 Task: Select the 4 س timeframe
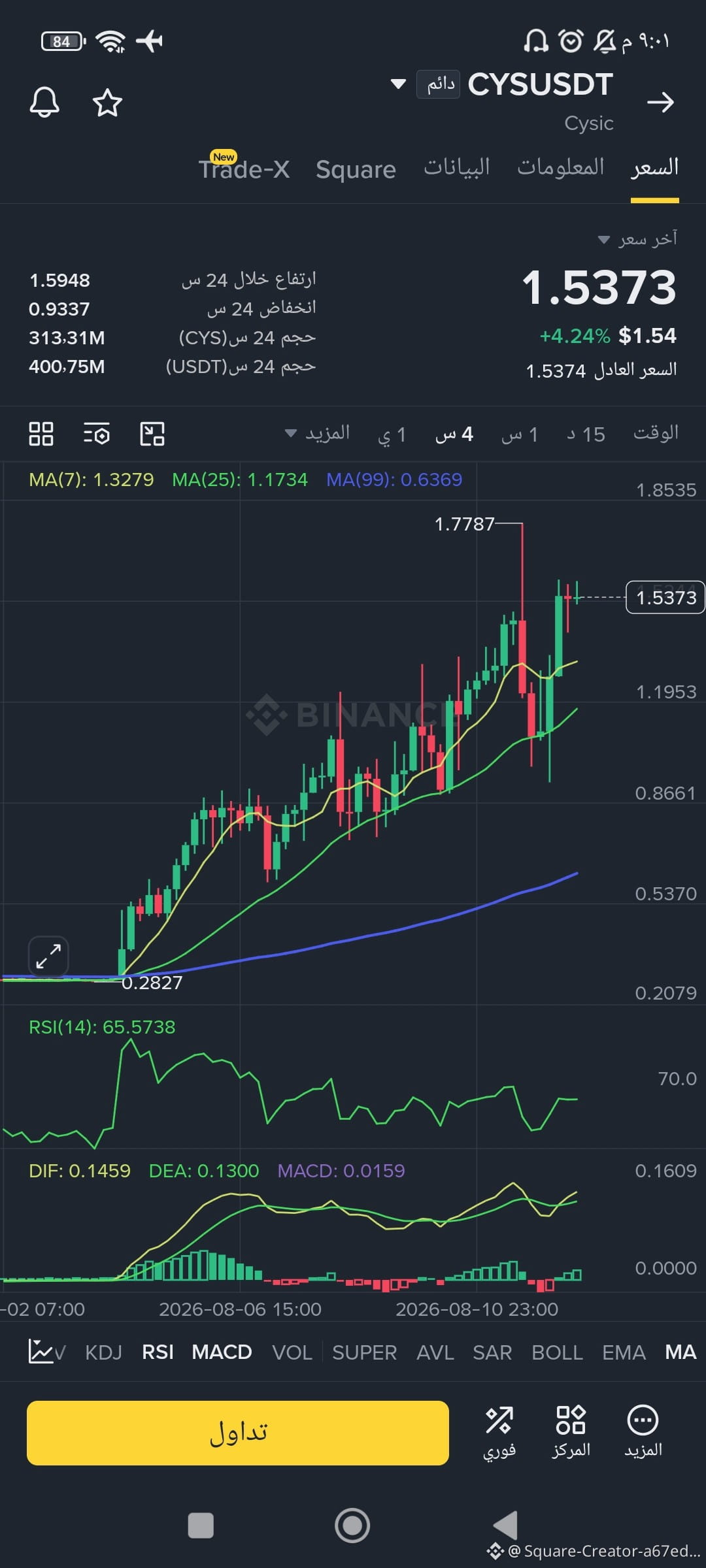tap(454, 434)
